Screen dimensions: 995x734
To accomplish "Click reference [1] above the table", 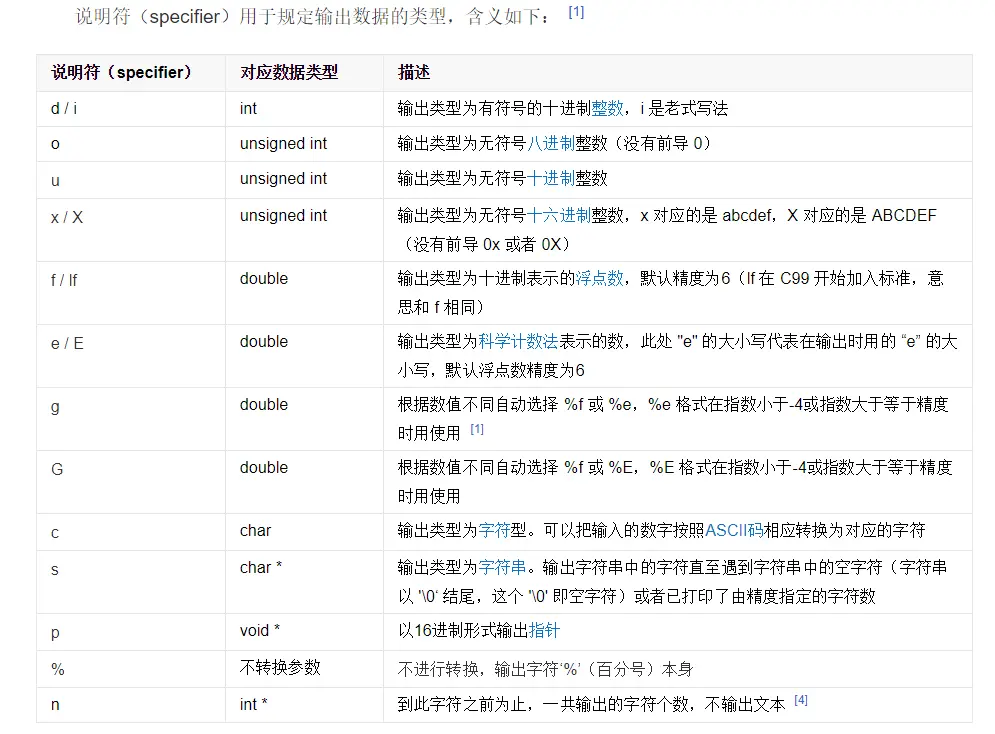I will (576, 12).
